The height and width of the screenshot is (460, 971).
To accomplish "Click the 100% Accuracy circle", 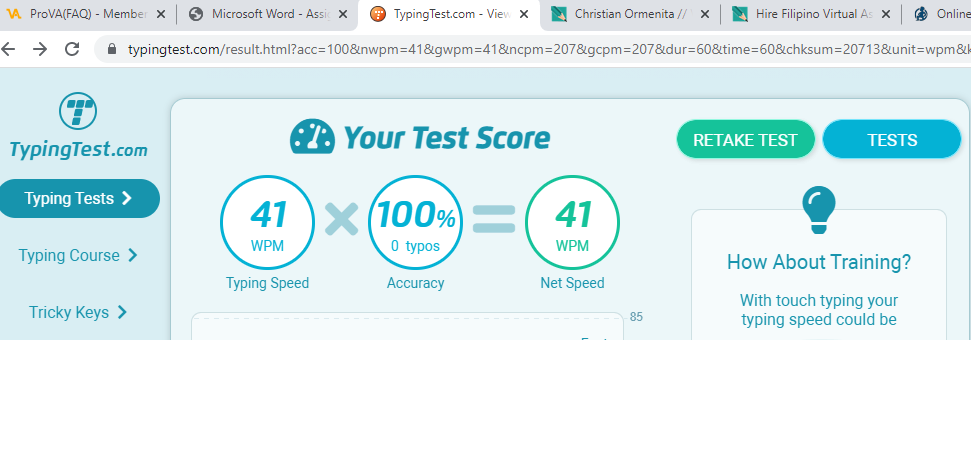I will point(416,222).
